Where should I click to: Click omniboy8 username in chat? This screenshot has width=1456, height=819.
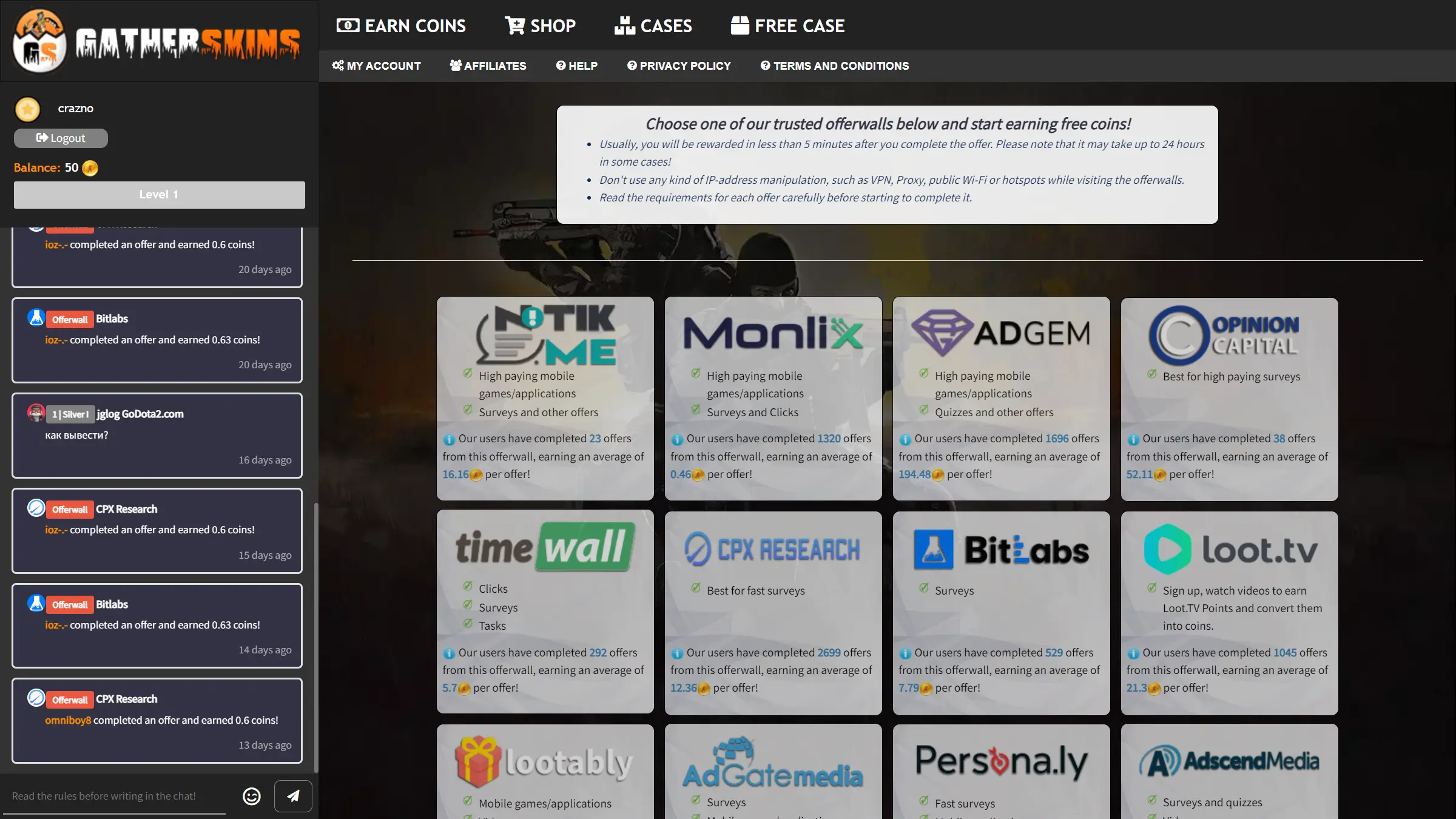pyautogui.click(x=68, y=720)
